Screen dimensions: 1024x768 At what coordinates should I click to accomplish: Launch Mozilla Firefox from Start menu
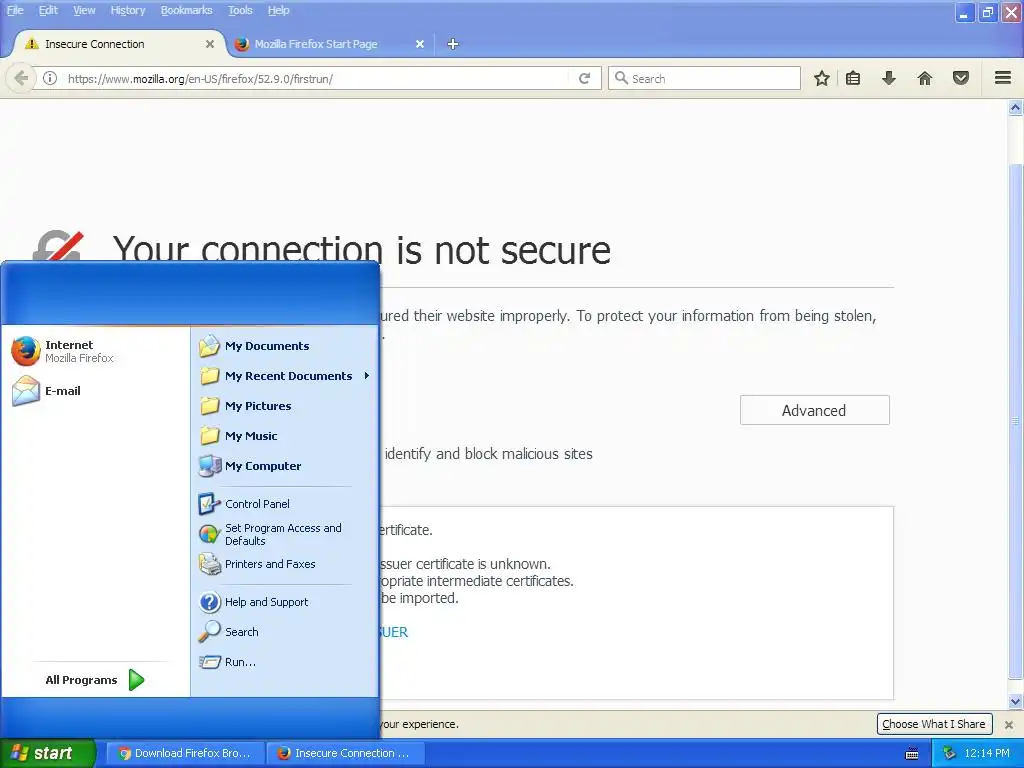(x=97, y=351)
